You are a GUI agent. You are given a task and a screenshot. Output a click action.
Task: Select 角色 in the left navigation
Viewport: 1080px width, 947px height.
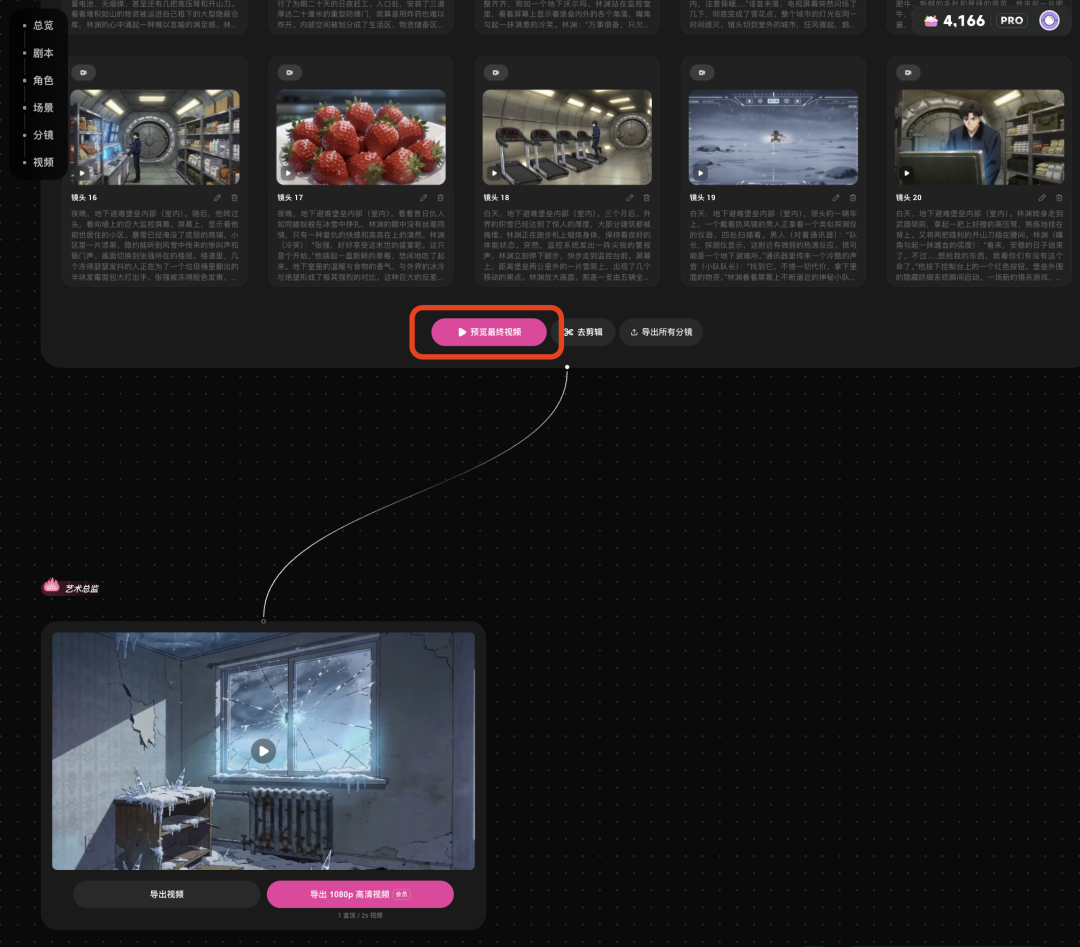click(x=43, y=80)
